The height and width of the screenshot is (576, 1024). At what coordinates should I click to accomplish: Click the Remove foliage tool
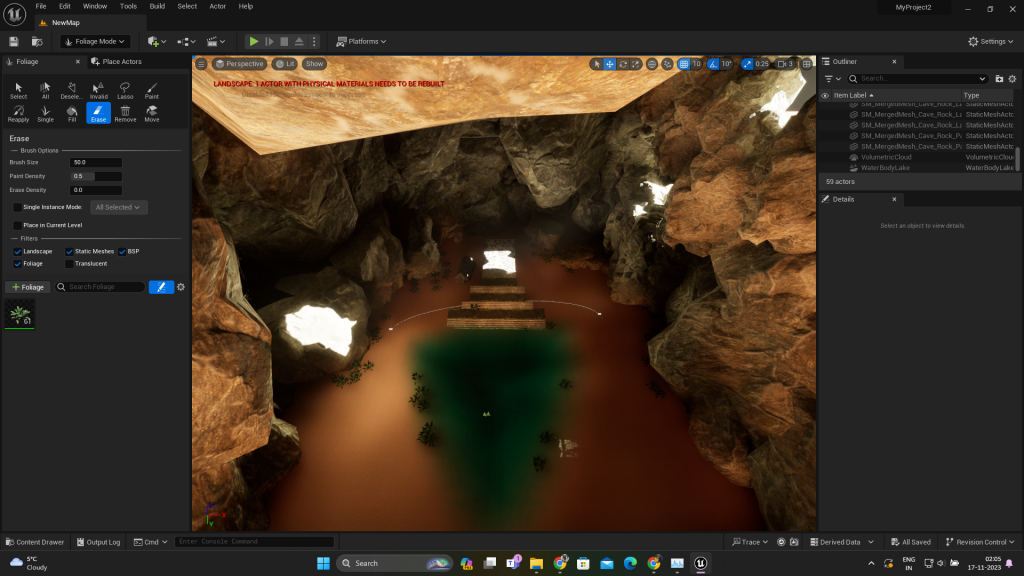click(125, 114)
